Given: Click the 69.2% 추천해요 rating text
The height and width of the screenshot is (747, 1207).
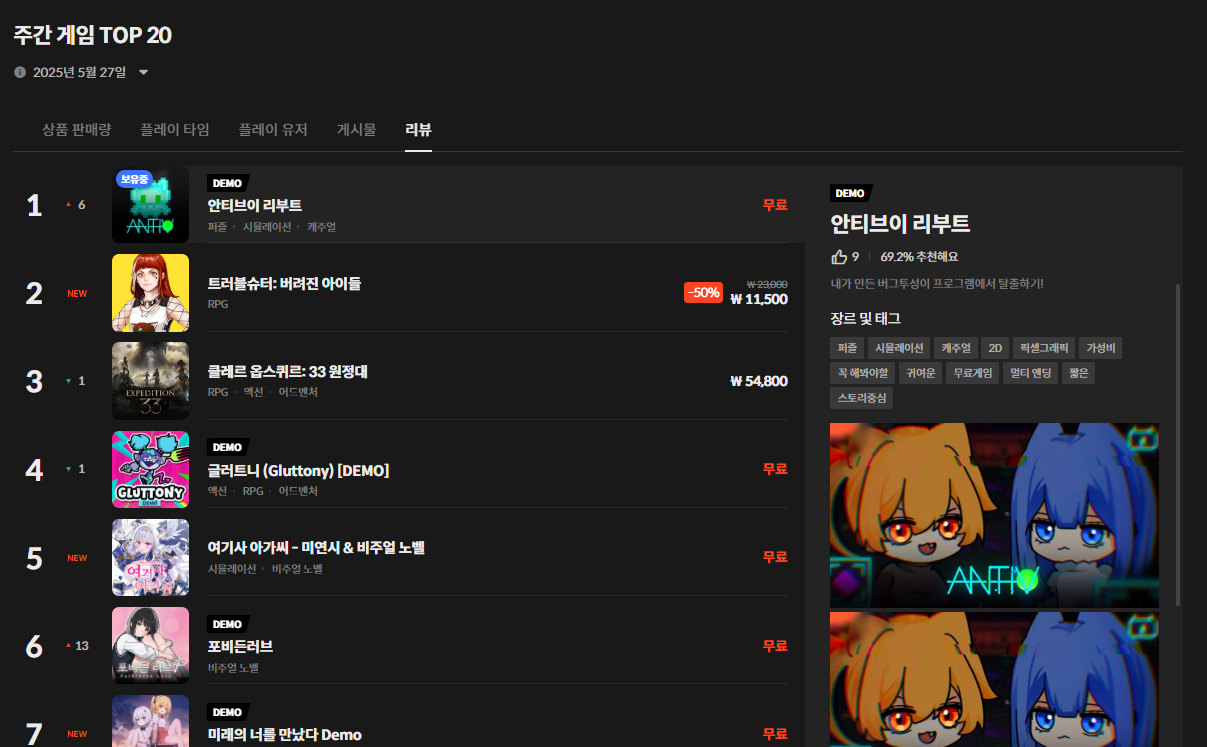Looking at the screenshot, I should (x=919, y=257).
